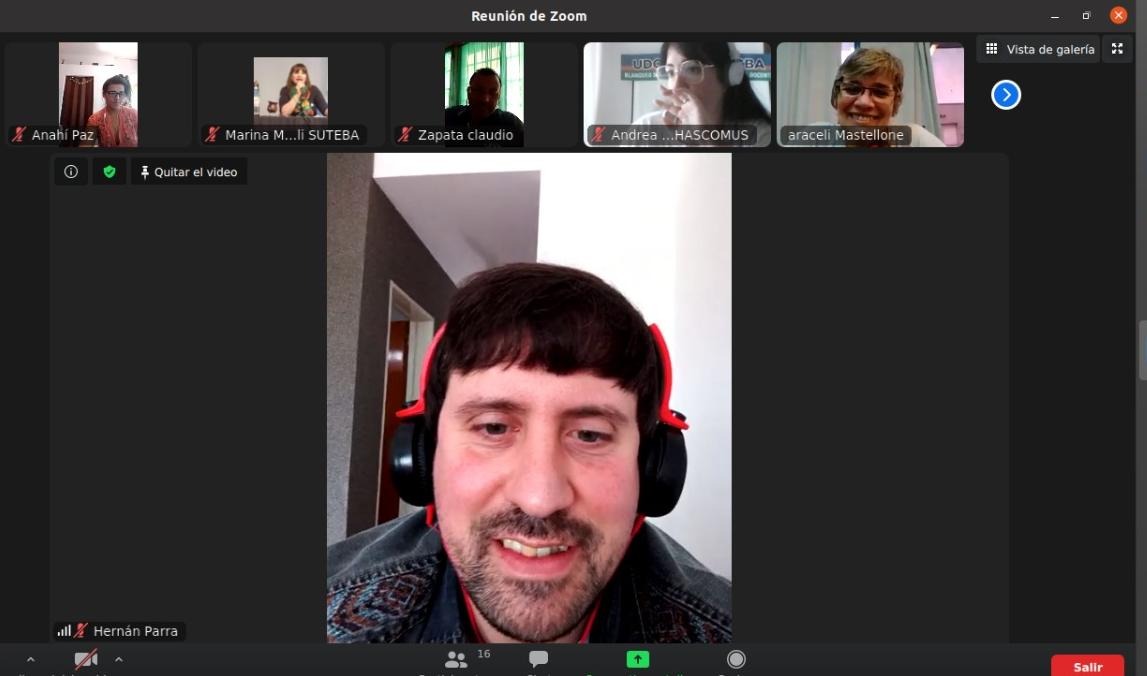Viewport: 1147px width, 676px height.
Task: Select Zapata claudio video thumbnail
Action: pos(484,94)
